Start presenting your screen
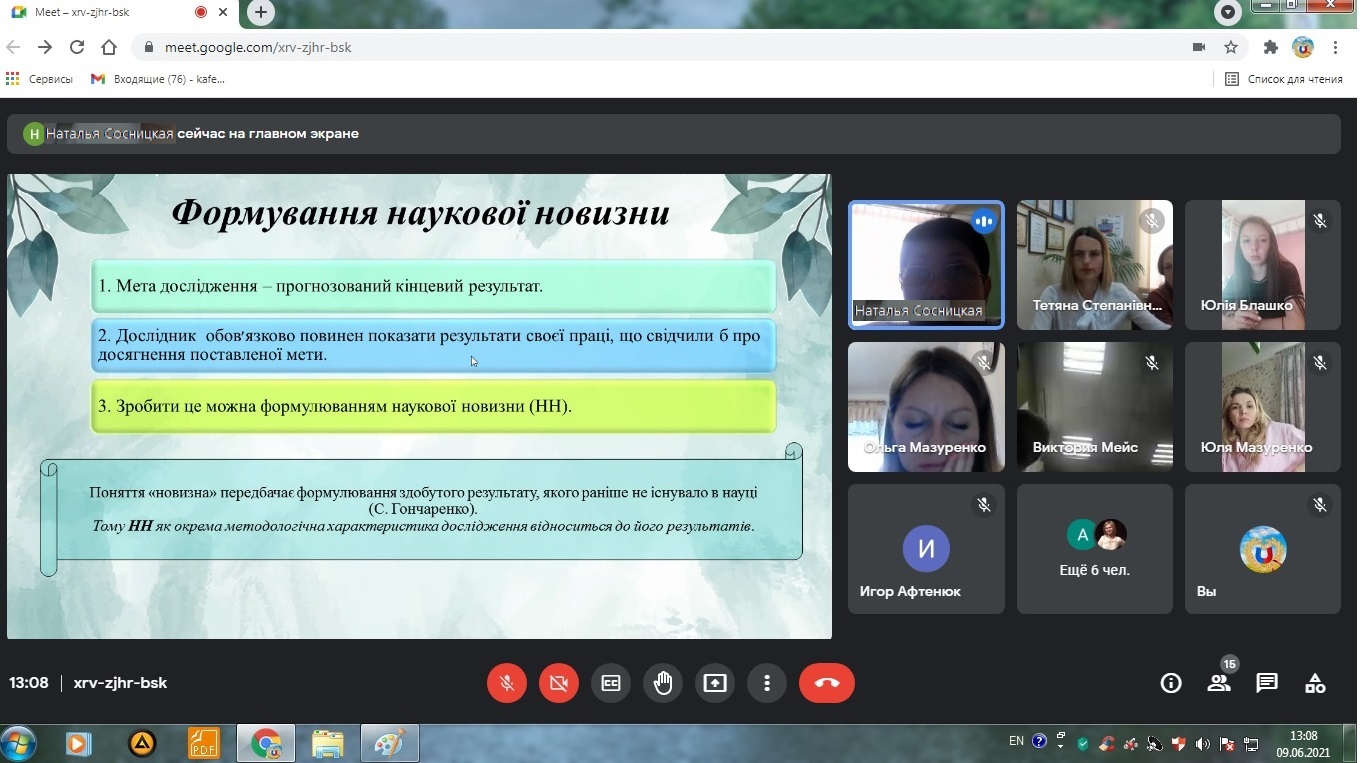 click(715, 683)
